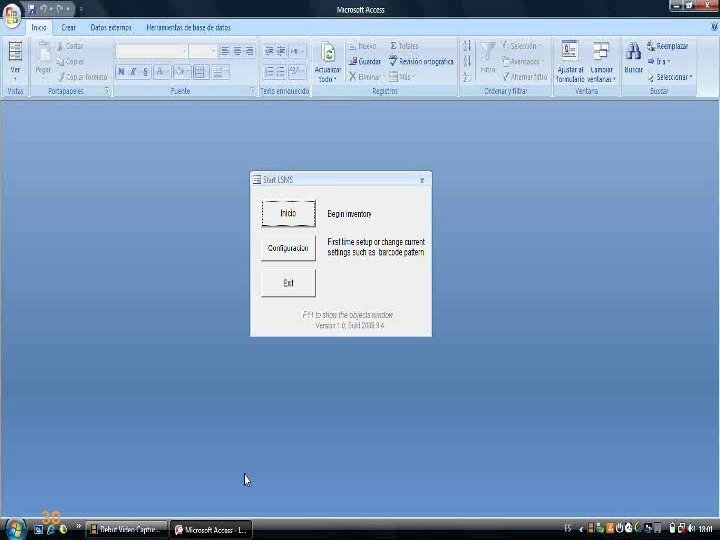Click the Reemplazar command
The width and height of the screenshot is (720, 540).
668,46
